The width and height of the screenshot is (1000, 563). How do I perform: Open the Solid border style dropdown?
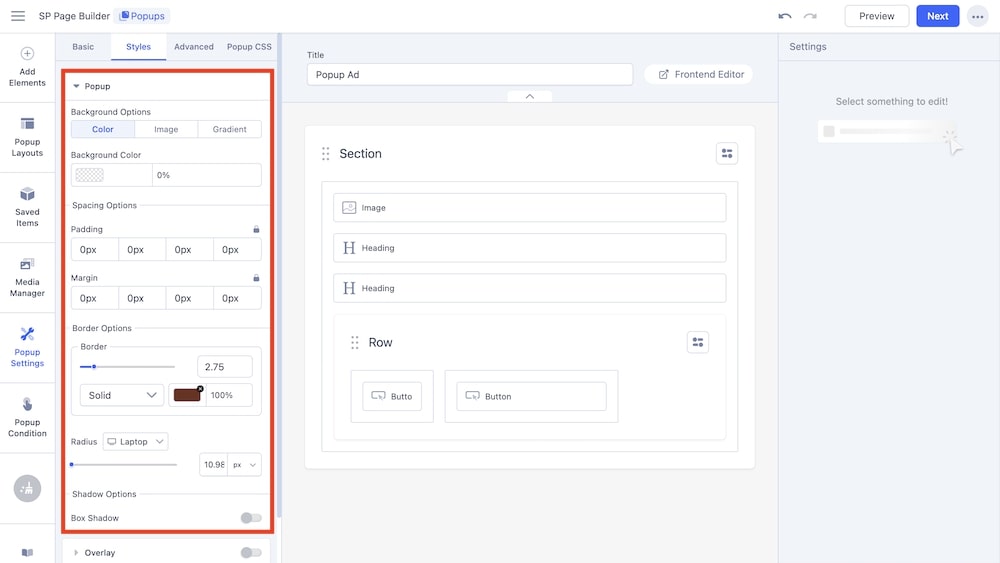(x=121, y=395)
